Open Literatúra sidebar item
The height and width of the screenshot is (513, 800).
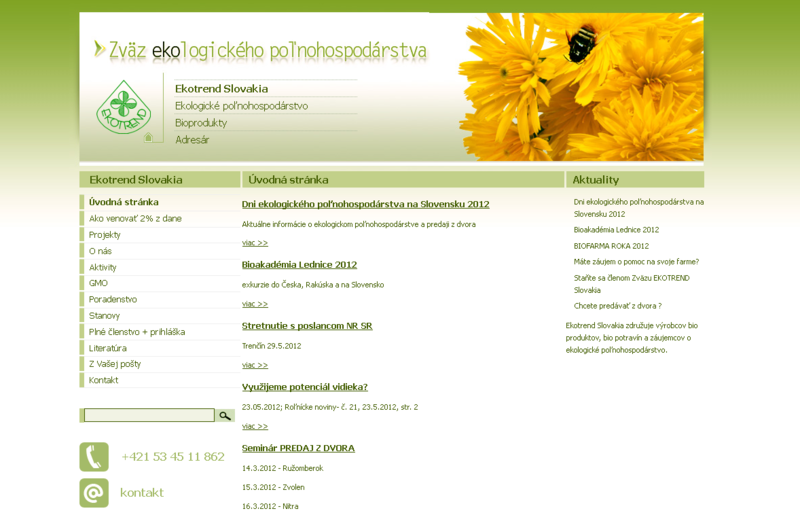(x=108, y=349)
